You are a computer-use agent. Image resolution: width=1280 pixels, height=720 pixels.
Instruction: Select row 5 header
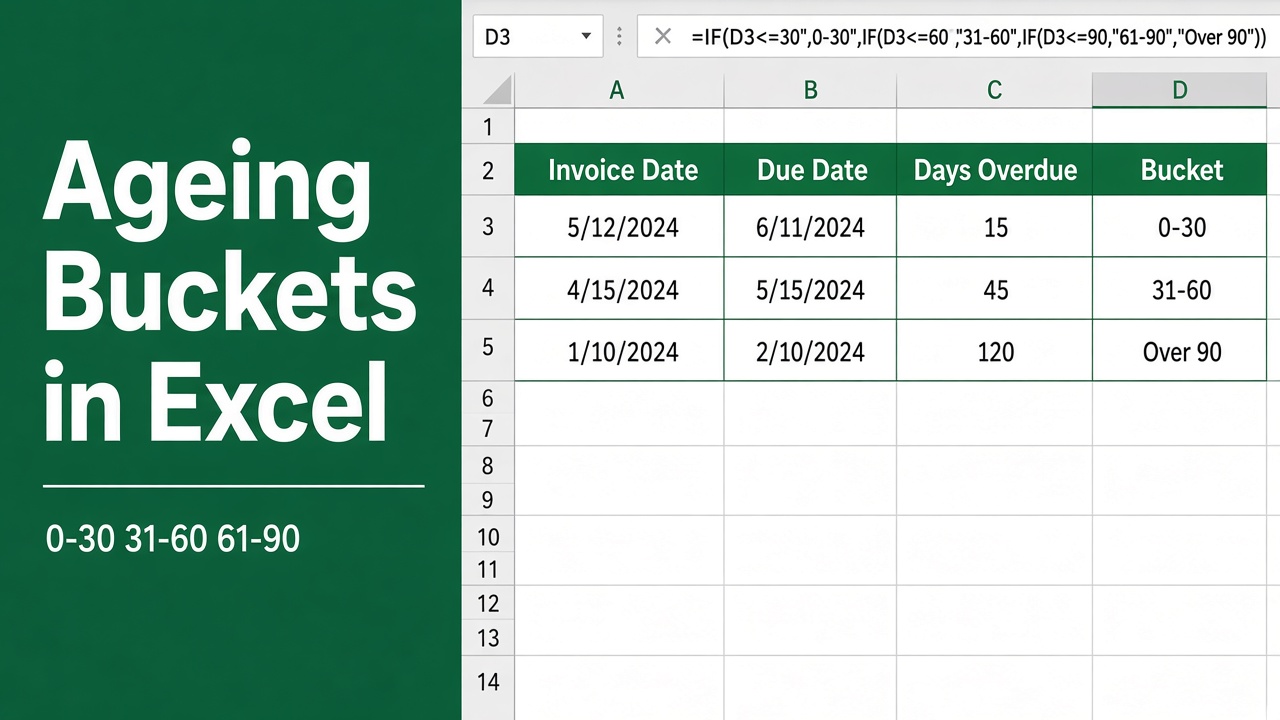(x=488, y=348)
